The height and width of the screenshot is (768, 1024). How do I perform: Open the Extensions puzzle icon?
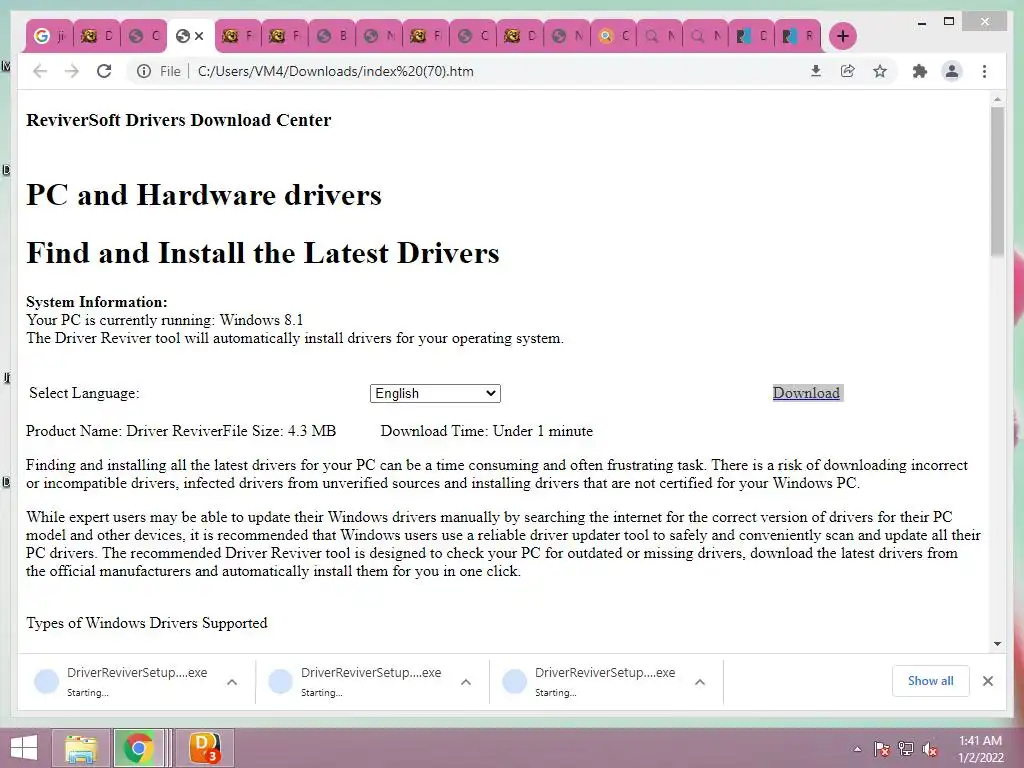(920, 71)
